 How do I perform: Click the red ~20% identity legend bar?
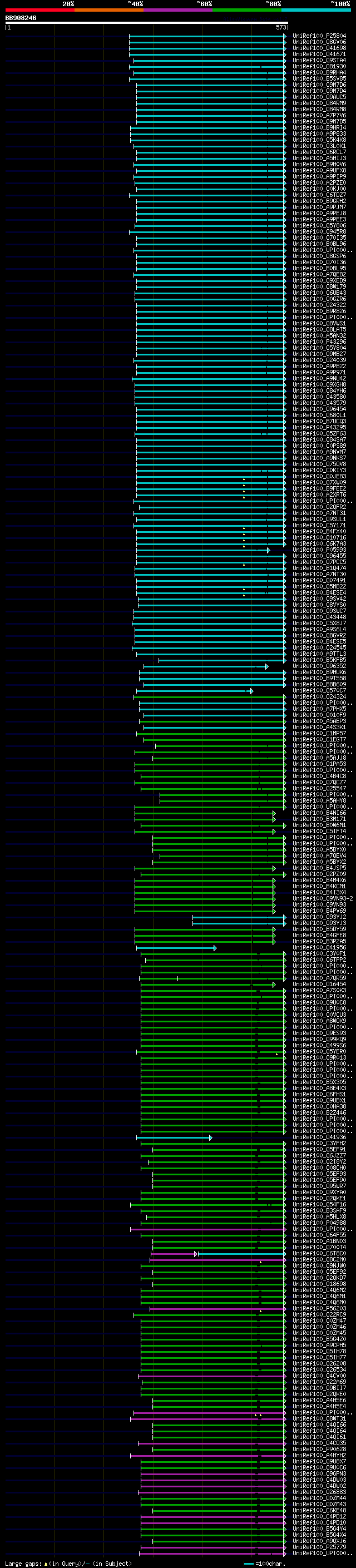point(39,10)
